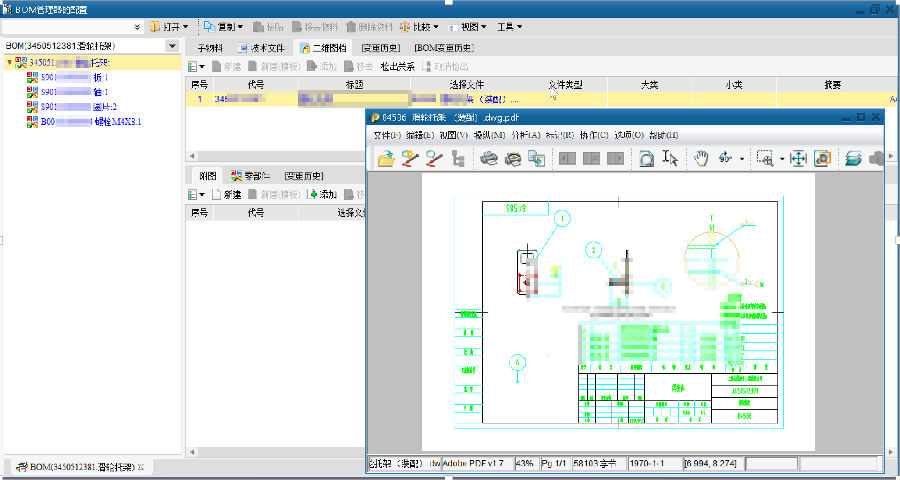Select the text cursor selection tool
Viewport: 900px width, 480px height.
point(671,158)
